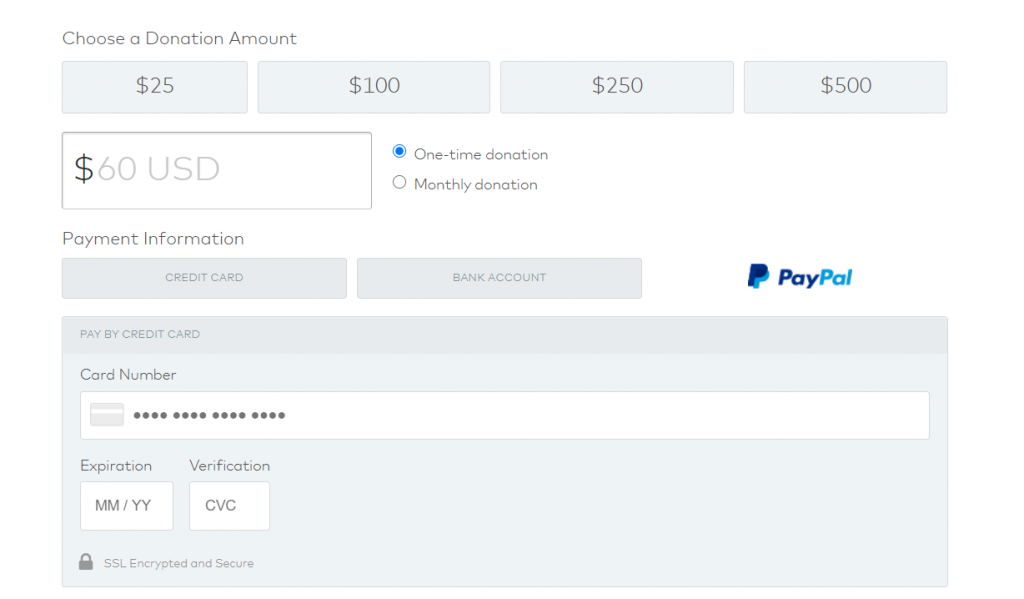Open the Bank Account payment tab
This screenshot has width=1024, height=599.
(499, 277)
